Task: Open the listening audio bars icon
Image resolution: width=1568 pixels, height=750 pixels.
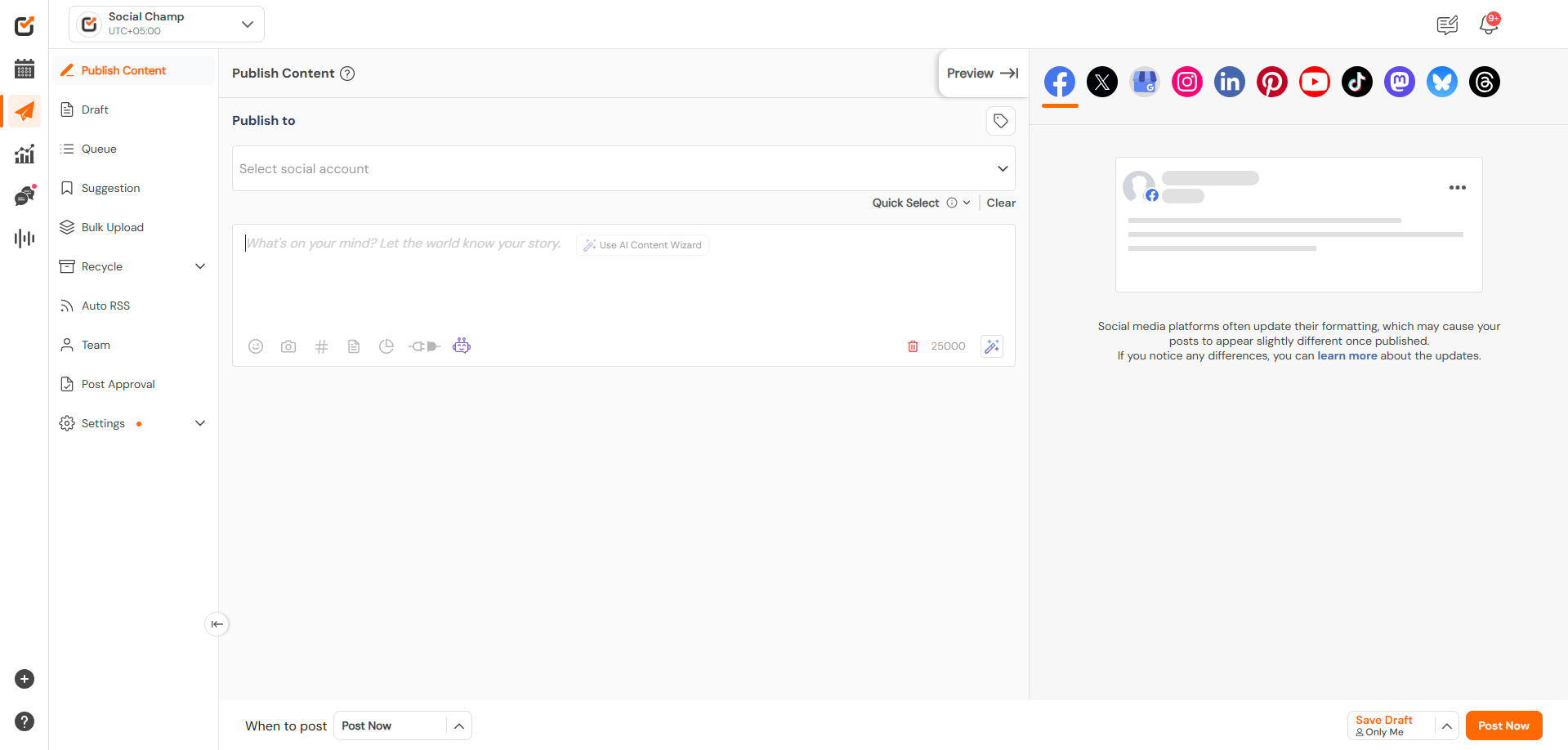Action: pos(25,238)
